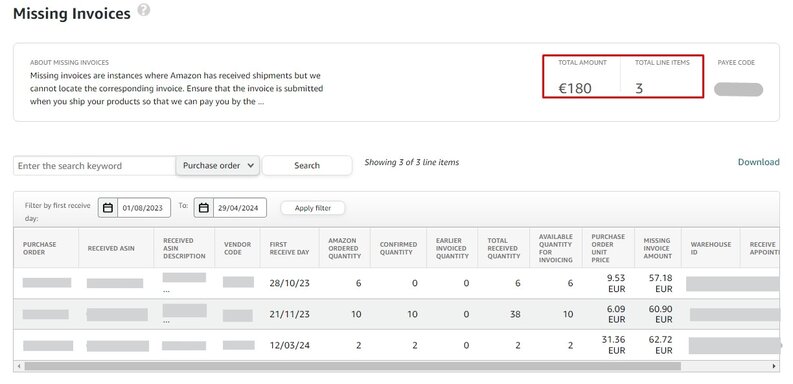Focus the search keyword input field
This screenshot has height=384, width=793.
(x=95, y=165)
